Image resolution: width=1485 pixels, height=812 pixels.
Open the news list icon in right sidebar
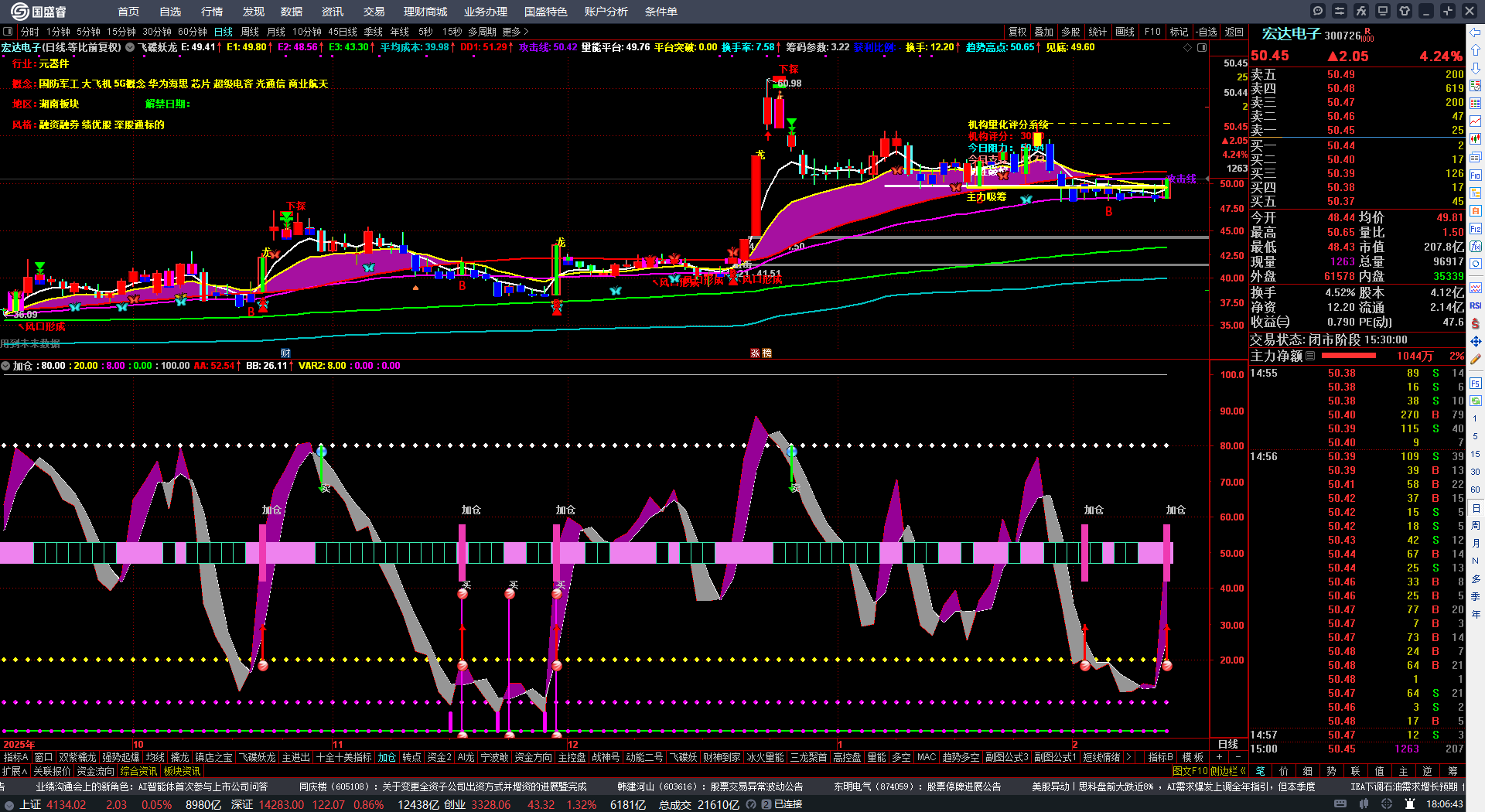[1476, 157]
